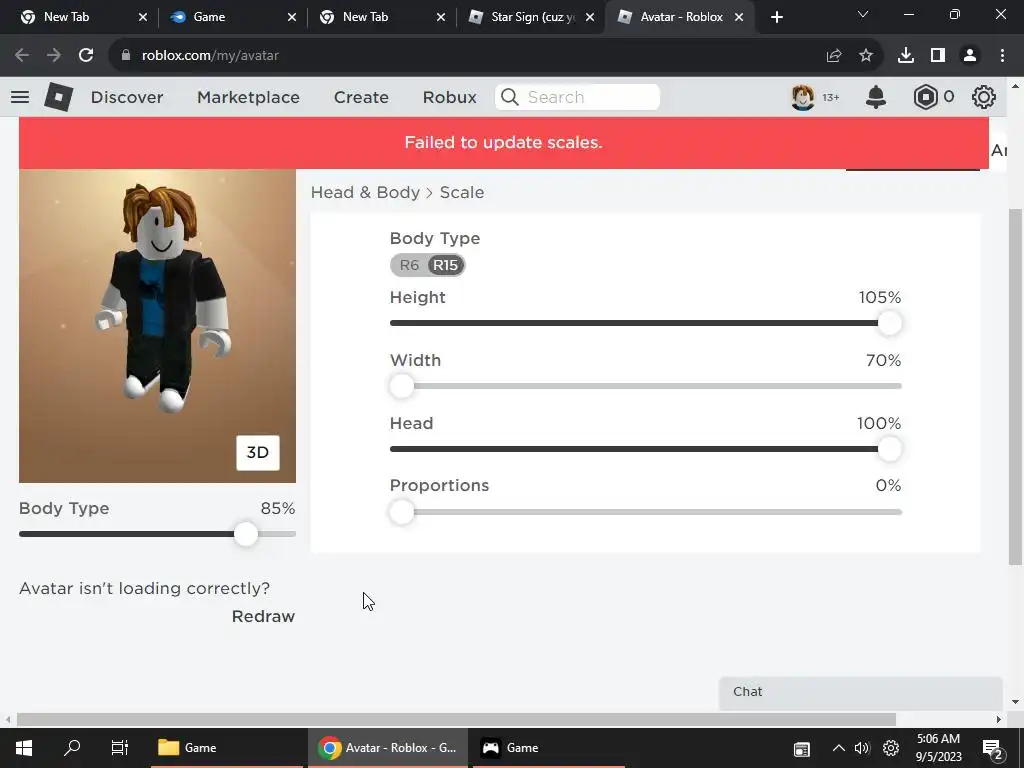This screenshot has width=1024, height=768.
Task: Open the Chat panel
Action: tap(860, 692)
